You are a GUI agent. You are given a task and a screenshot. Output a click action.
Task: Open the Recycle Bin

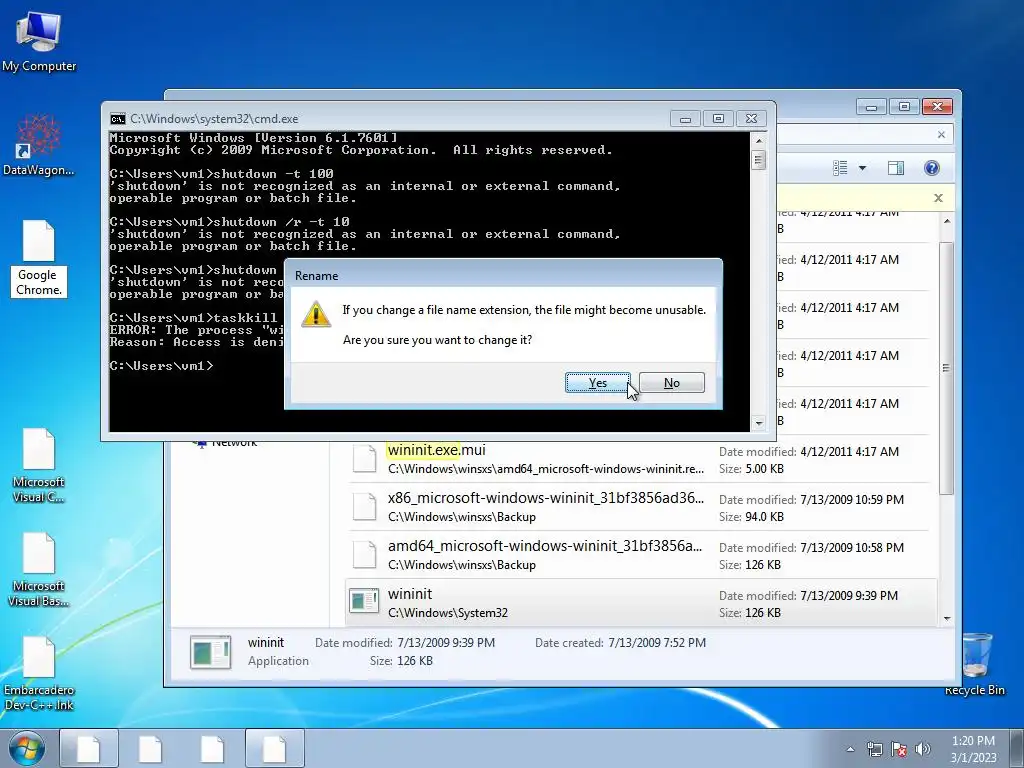[x=974, y=664]
